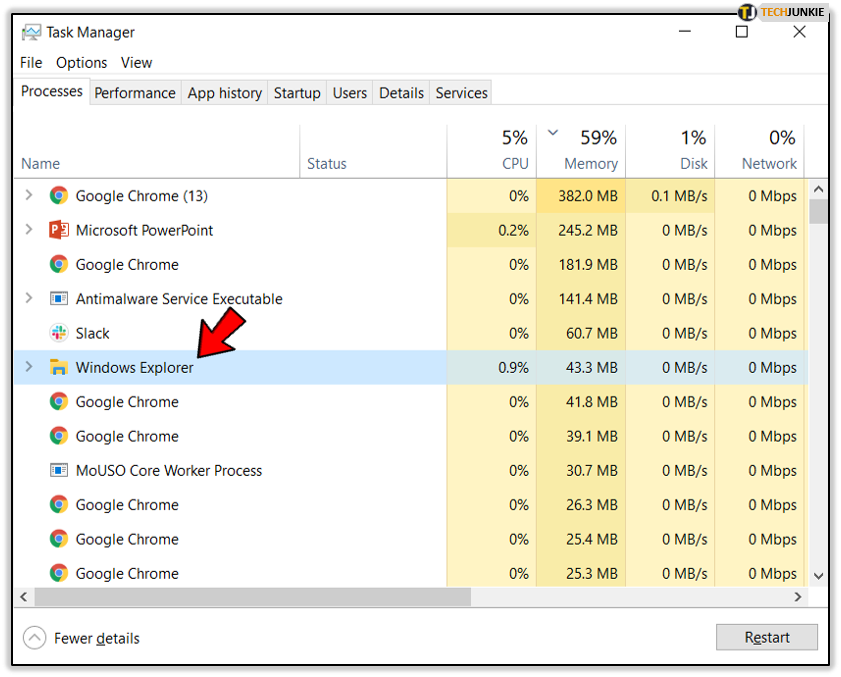Viewport: 841px width, 677px height.
Task: Click the 0.2% CPU value for PowerPoint
Action: (x=513, y=230)
